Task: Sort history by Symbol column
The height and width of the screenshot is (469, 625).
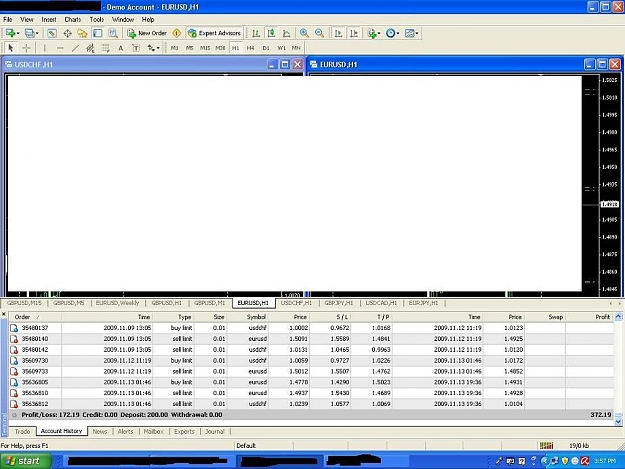Action: point(248,317)
